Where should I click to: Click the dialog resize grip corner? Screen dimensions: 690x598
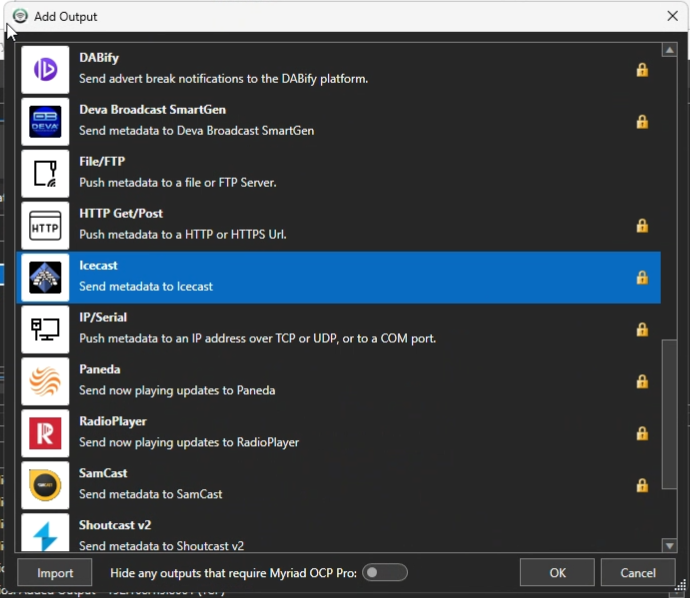click(x=680, y=587)
